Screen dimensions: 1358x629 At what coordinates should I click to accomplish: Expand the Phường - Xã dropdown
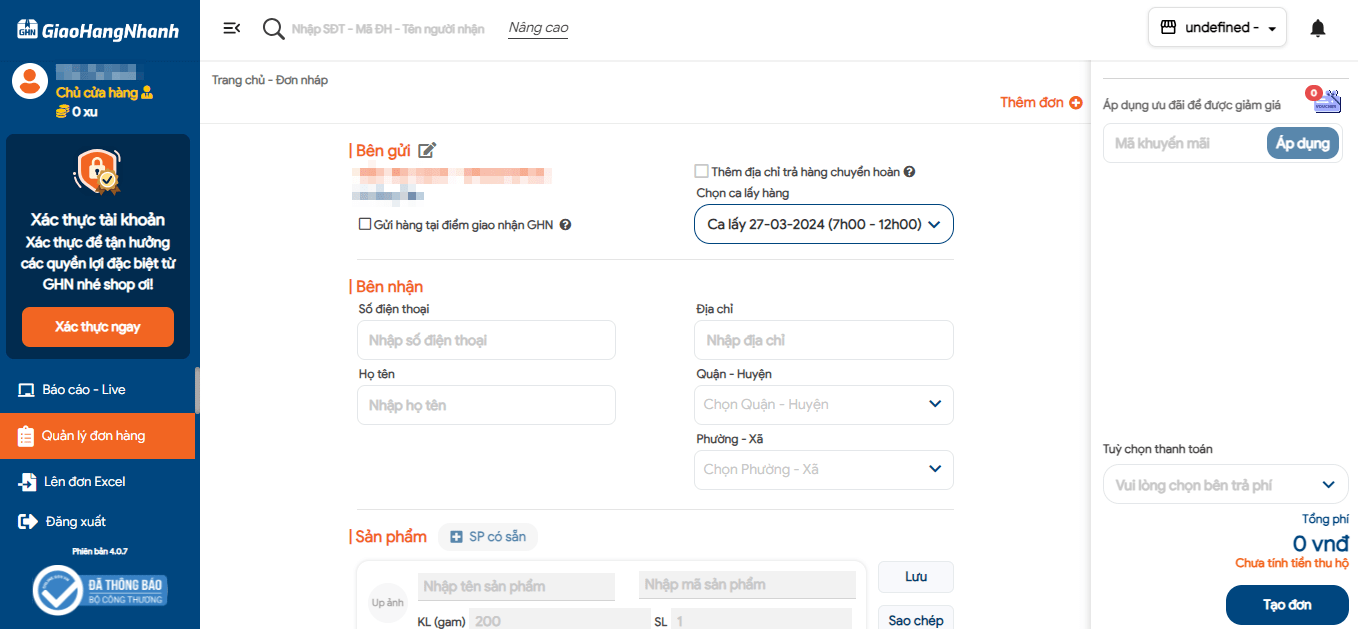coord(823,470)
